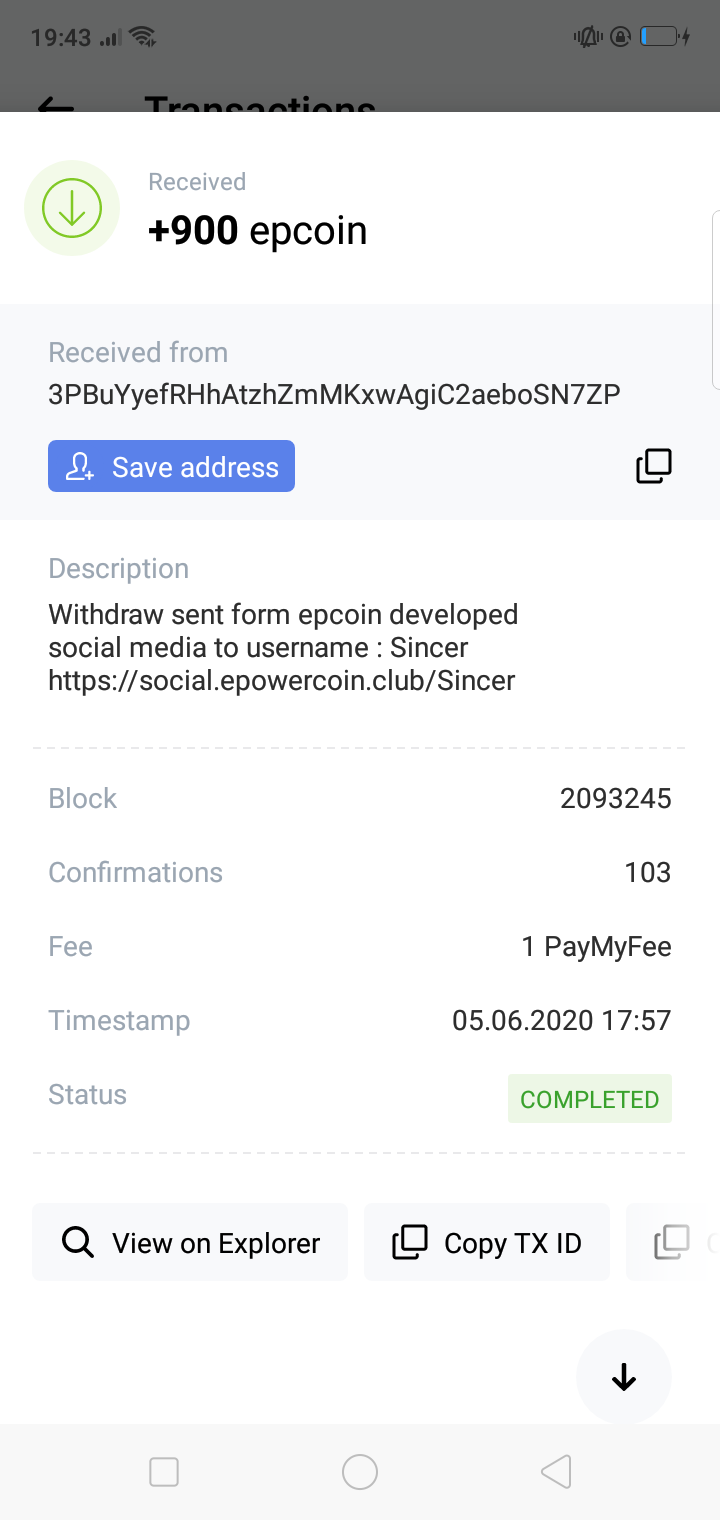Tap the Android home circle button
The width and height of the screenshot is (720, 1520).
pos(360,1472)
